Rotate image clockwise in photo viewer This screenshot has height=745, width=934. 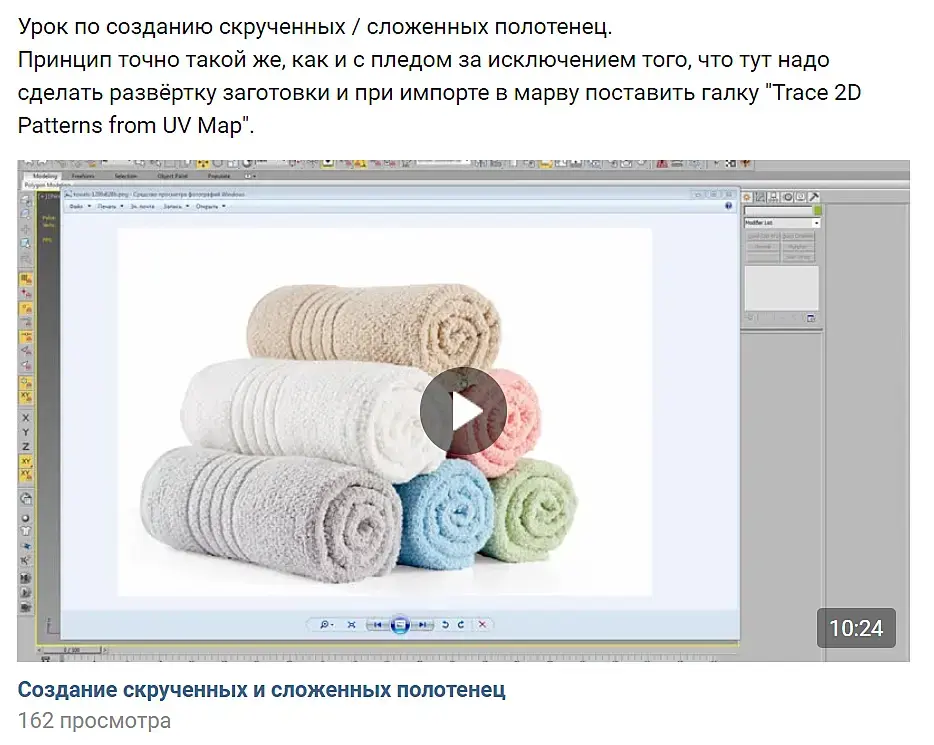click(460, 625)
